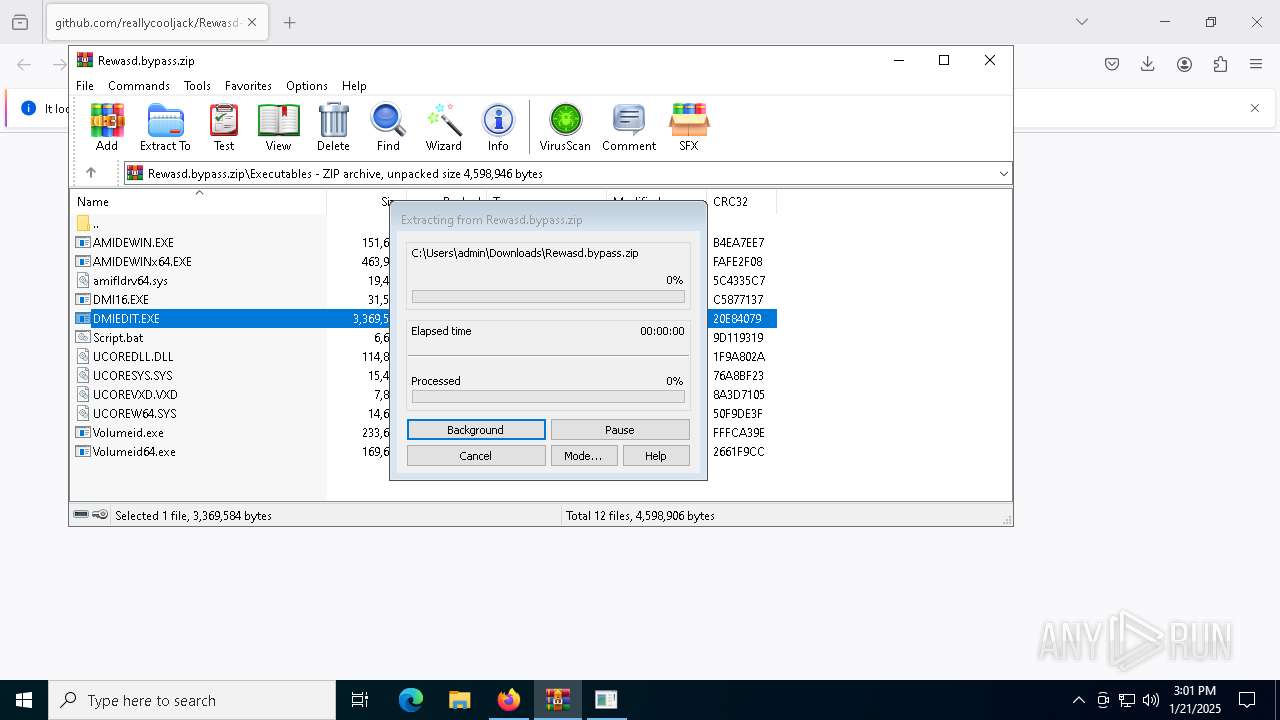Screen dimensions: 1280x720
Task: Click the View file toolbar icon
Action: click(x=278, y=127)
